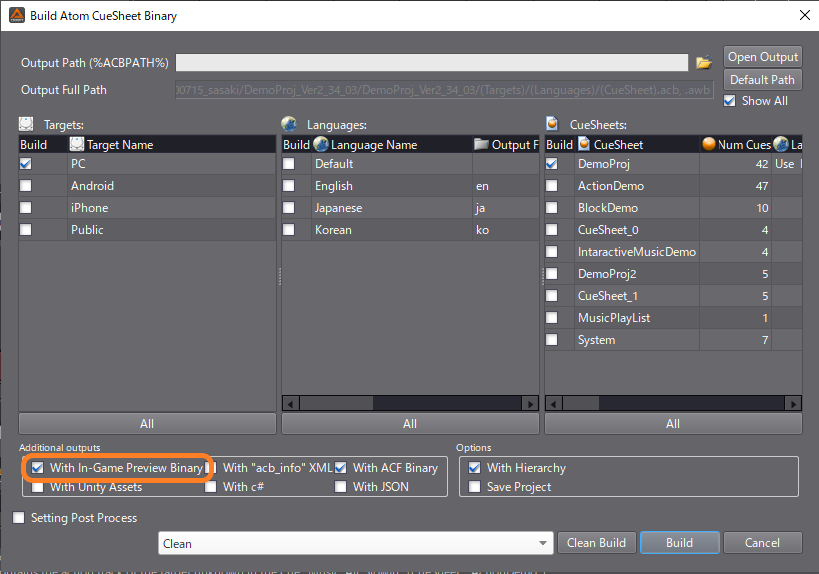Viewport: 819px width, 574px height.
Task: Open the Clean build mode dropdown
Action: click(355, 543)
